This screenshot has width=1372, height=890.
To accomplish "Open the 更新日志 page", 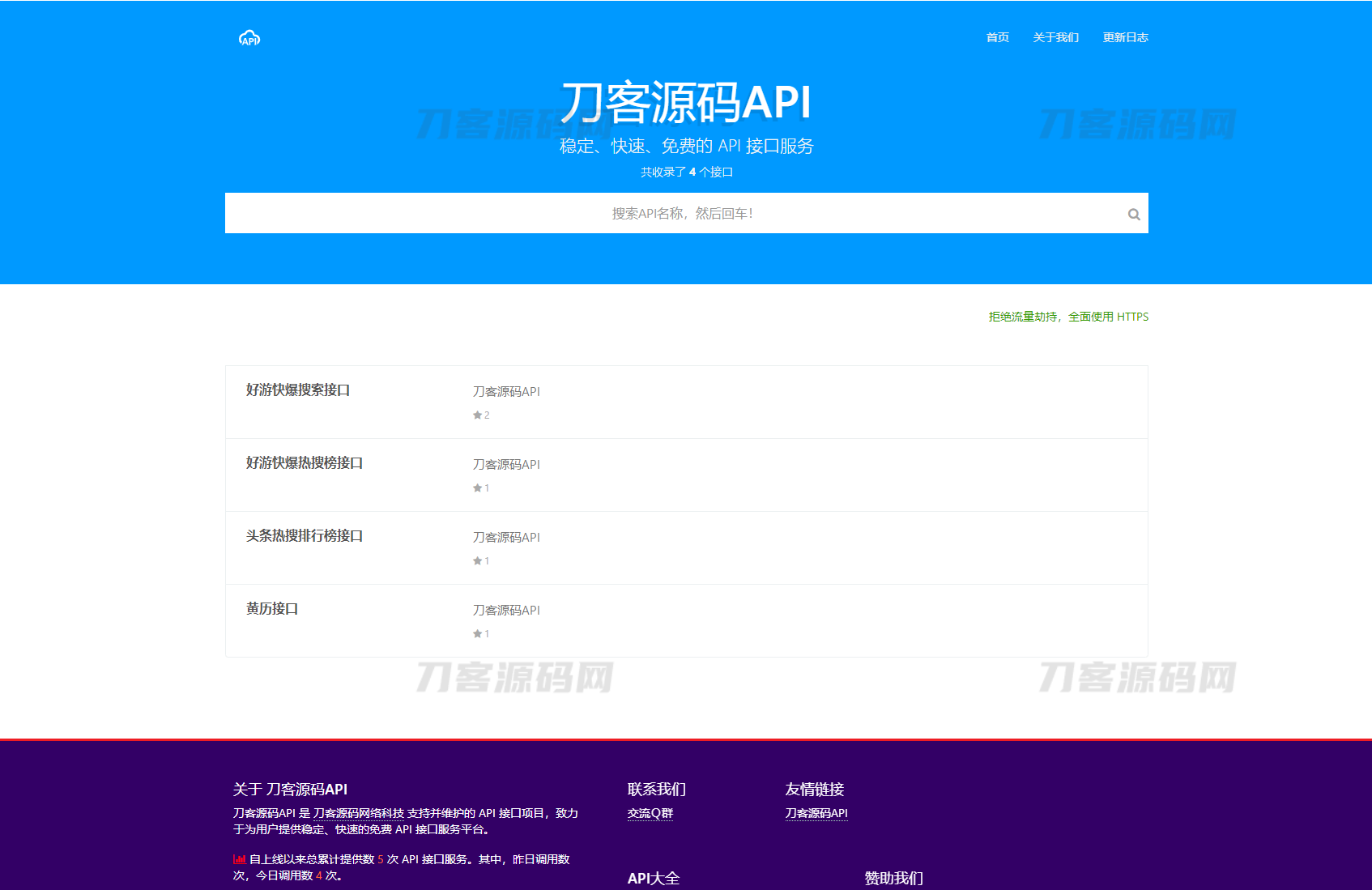I will [x=1124, y=37].
